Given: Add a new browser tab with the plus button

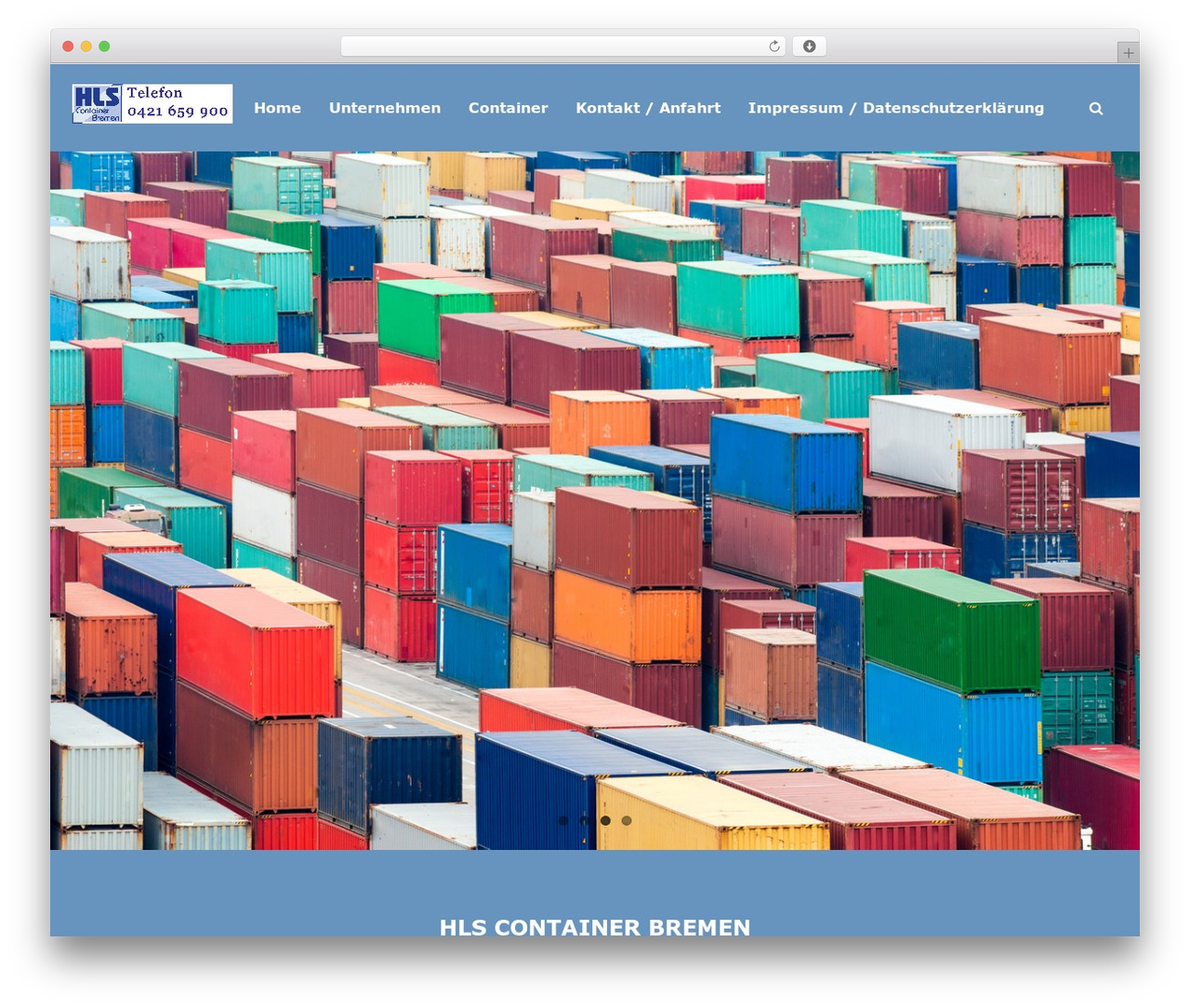Looking at the screenshot, I should click(x=1128, y=53).
